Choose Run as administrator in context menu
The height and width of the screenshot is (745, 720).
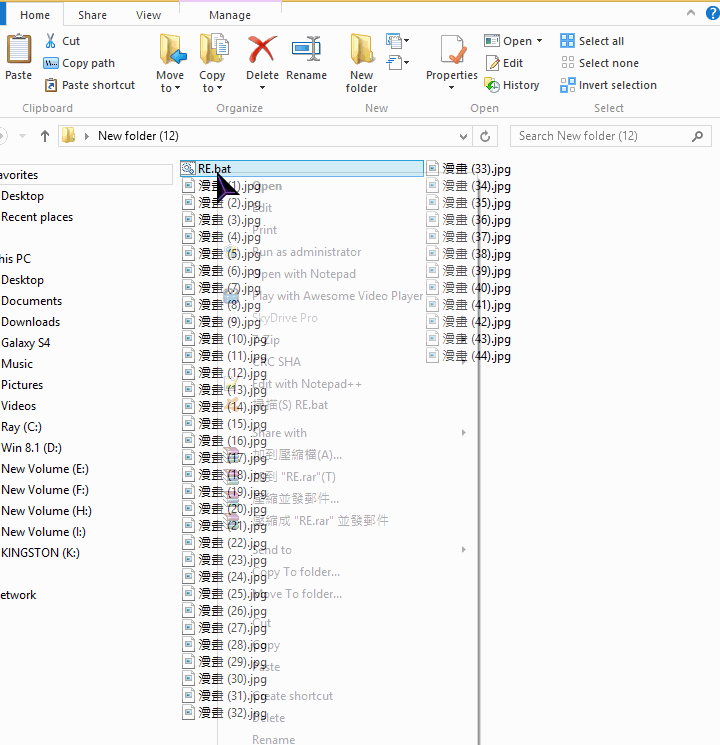click(307, 252)
